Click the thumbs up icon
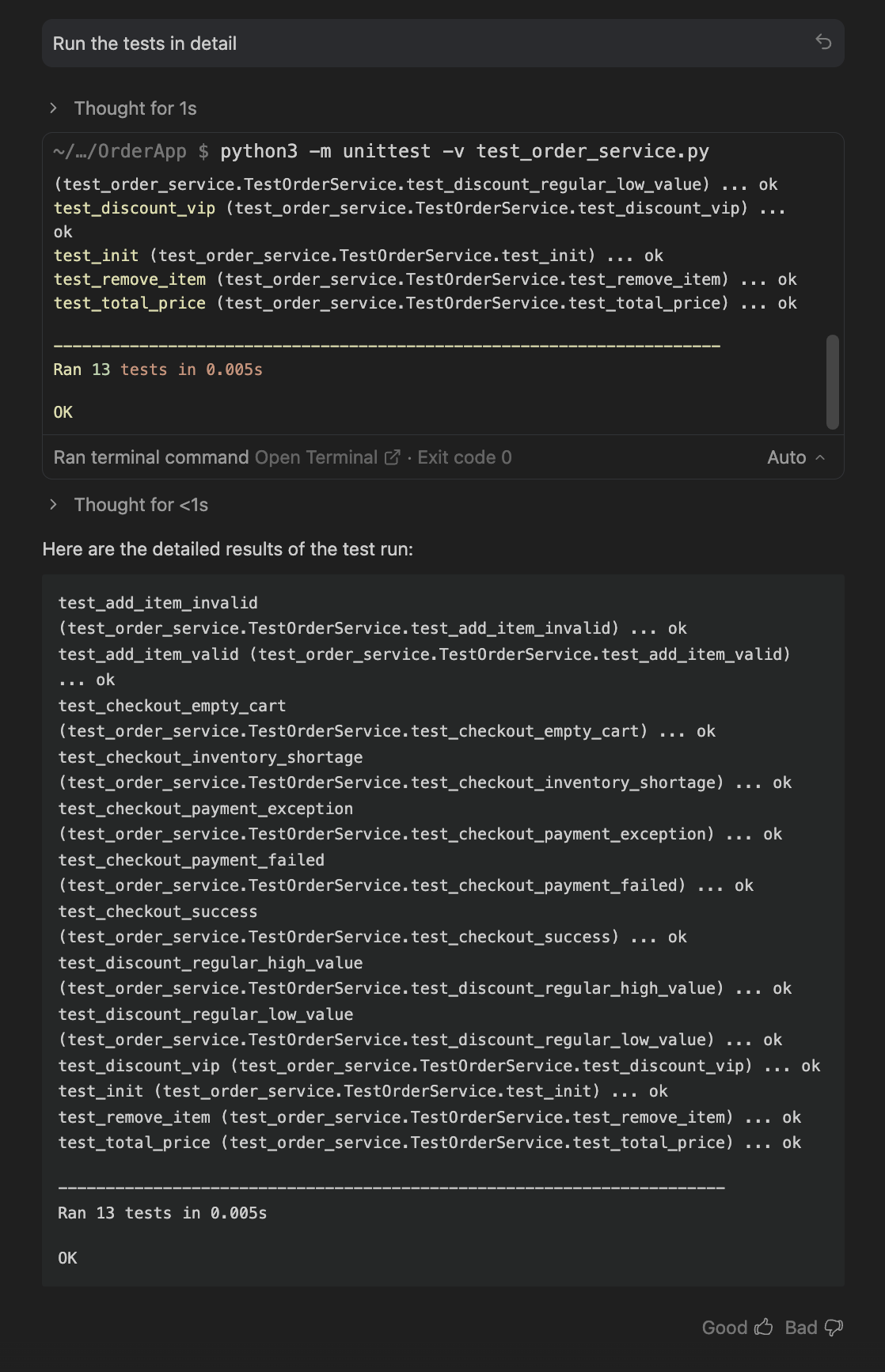 pyautogui.click(x=763, y=1327)
